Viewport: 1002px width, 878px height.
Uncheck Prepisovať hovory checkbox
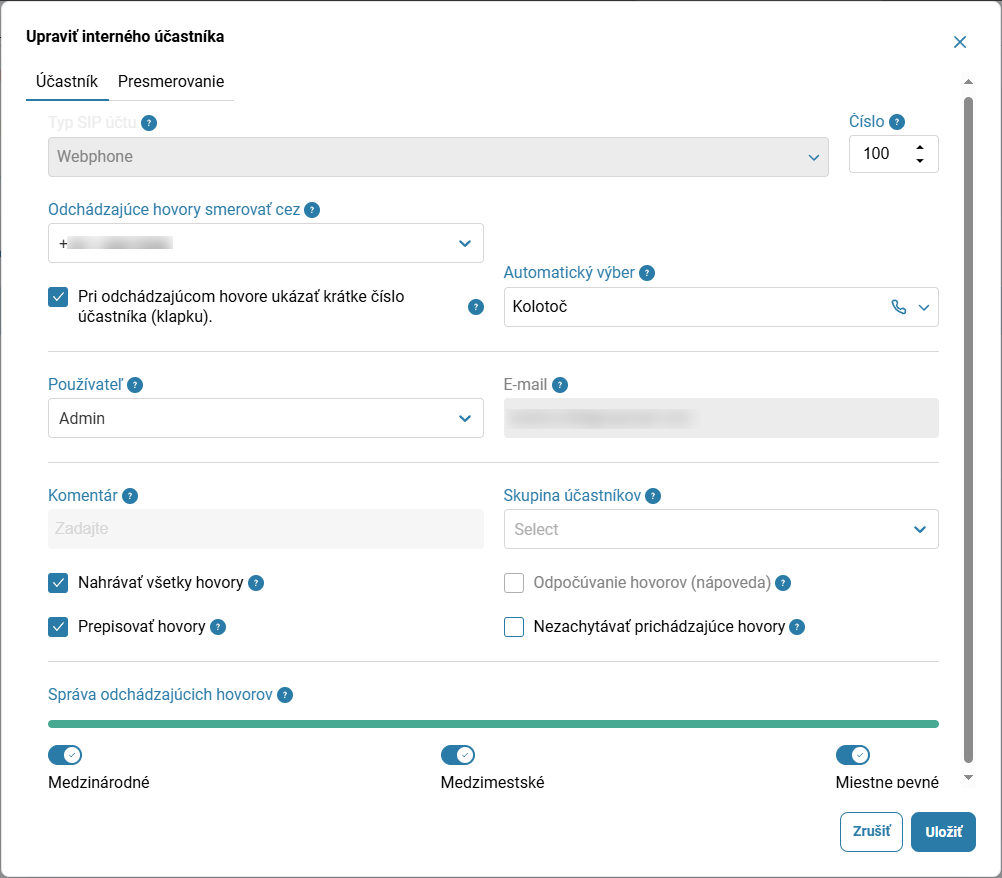pyautogui.click(x=58, y=627)
